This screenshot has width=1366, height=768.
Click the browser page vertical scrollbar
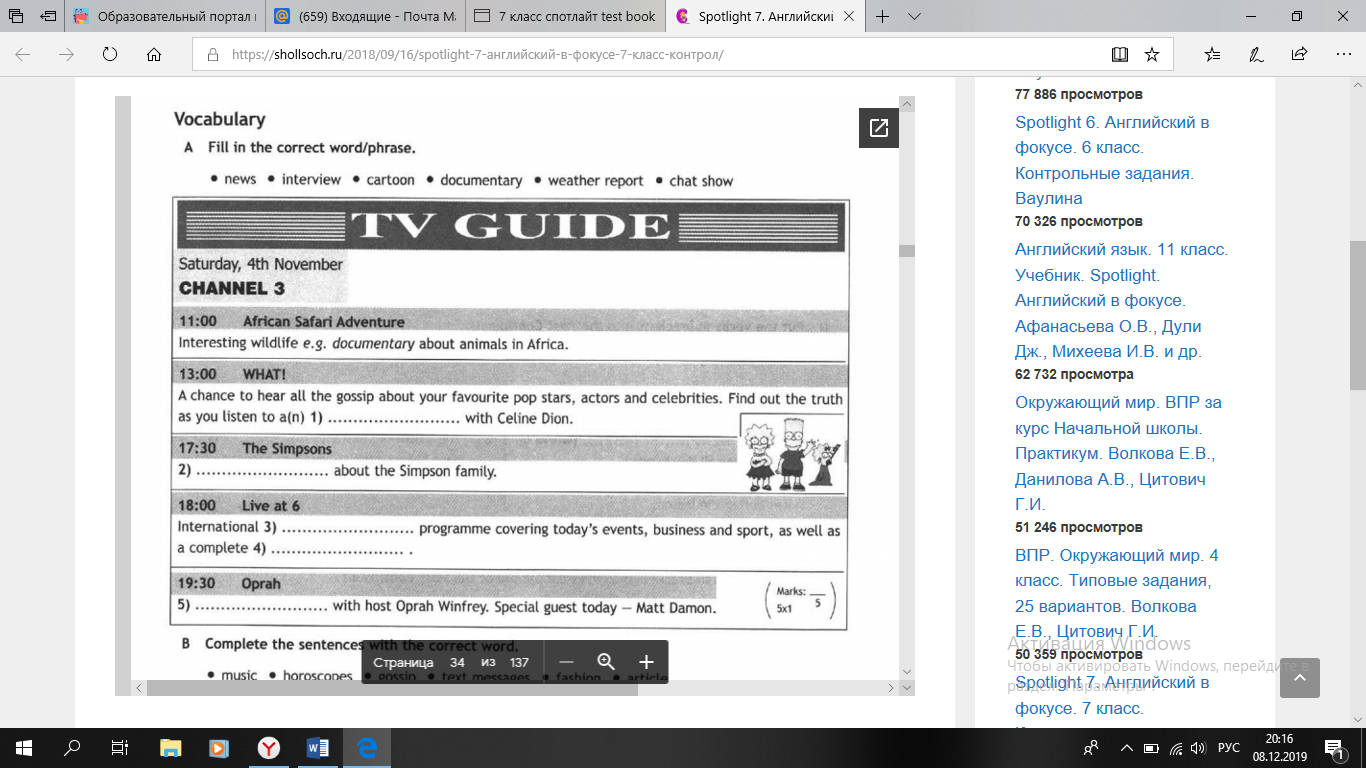click(1357, 315)
